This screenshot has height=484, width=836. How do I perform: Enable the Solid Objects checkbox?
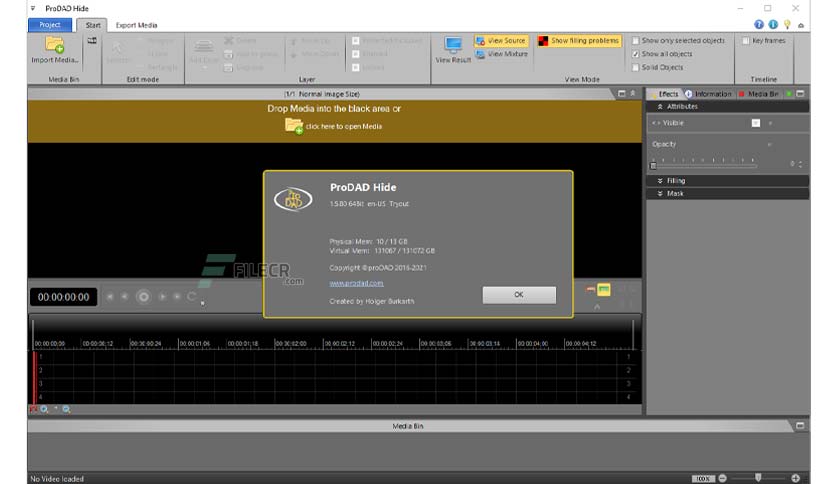[636, 67]
